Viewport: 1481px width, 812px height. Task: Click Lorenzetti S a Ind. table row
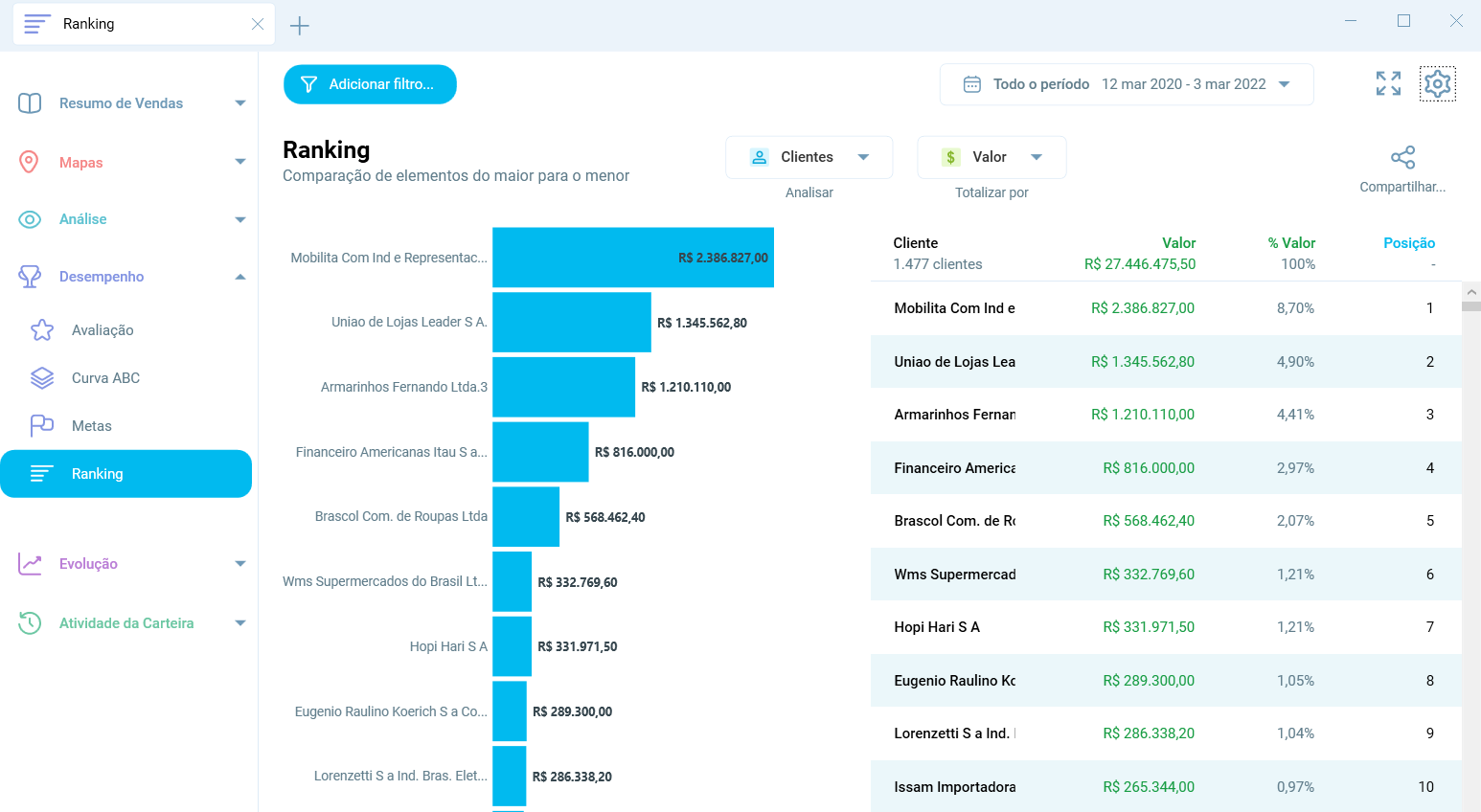pyautogui.click(x=1166, y=733)
